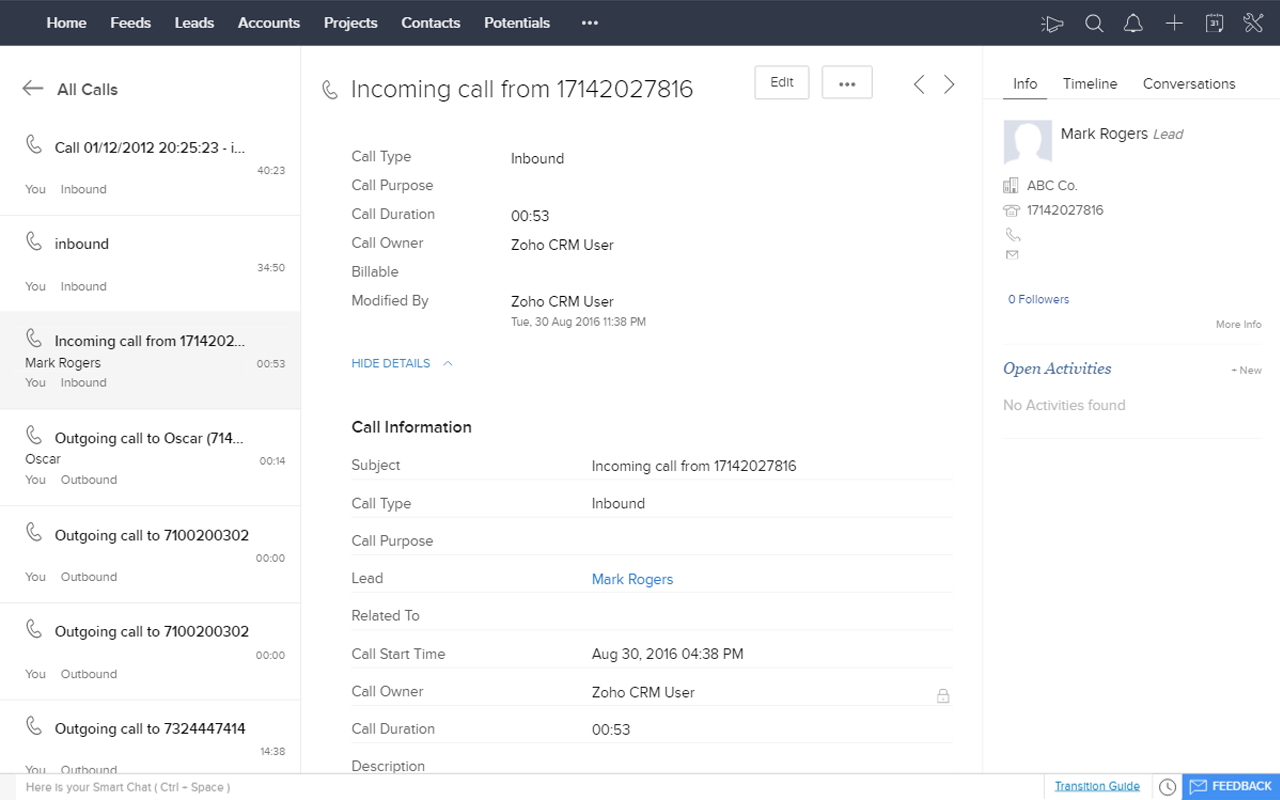This screenshot has width=1280, height=800.
Task: Expand the More tab ellipsis in navigation
Action: [x=589, y=22]
